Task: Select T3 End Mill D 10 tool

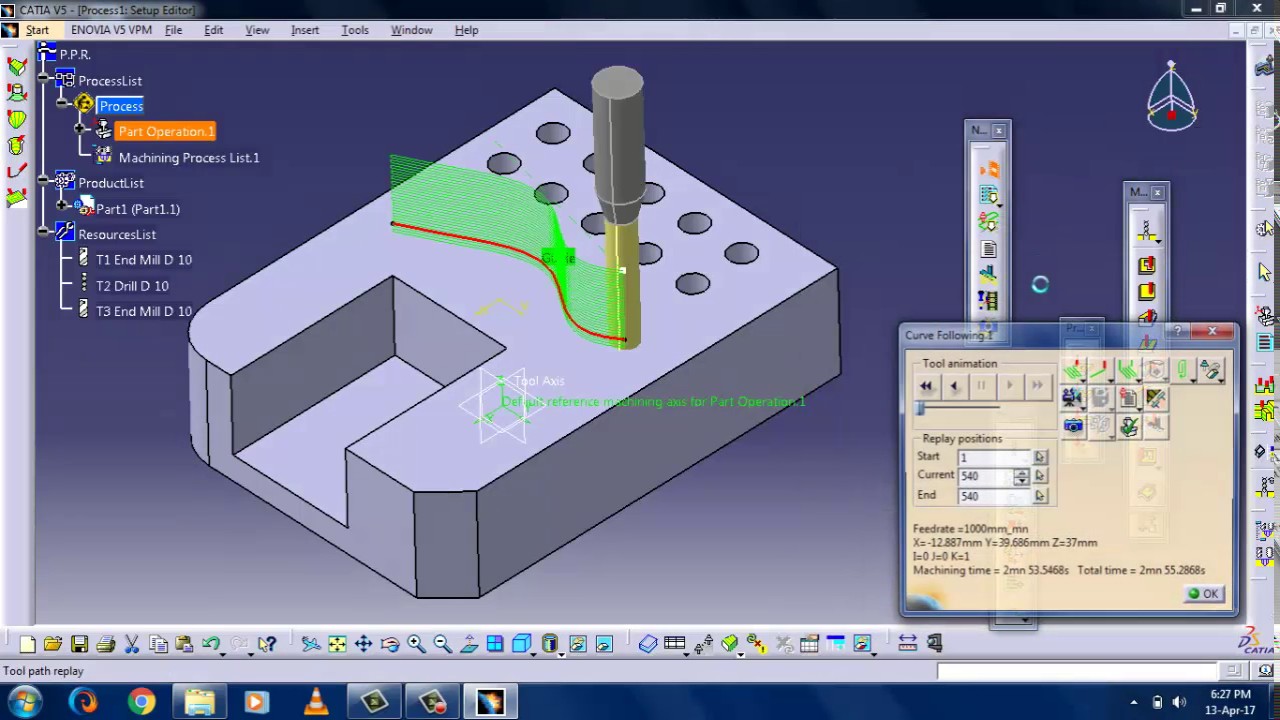Action: 144,311
